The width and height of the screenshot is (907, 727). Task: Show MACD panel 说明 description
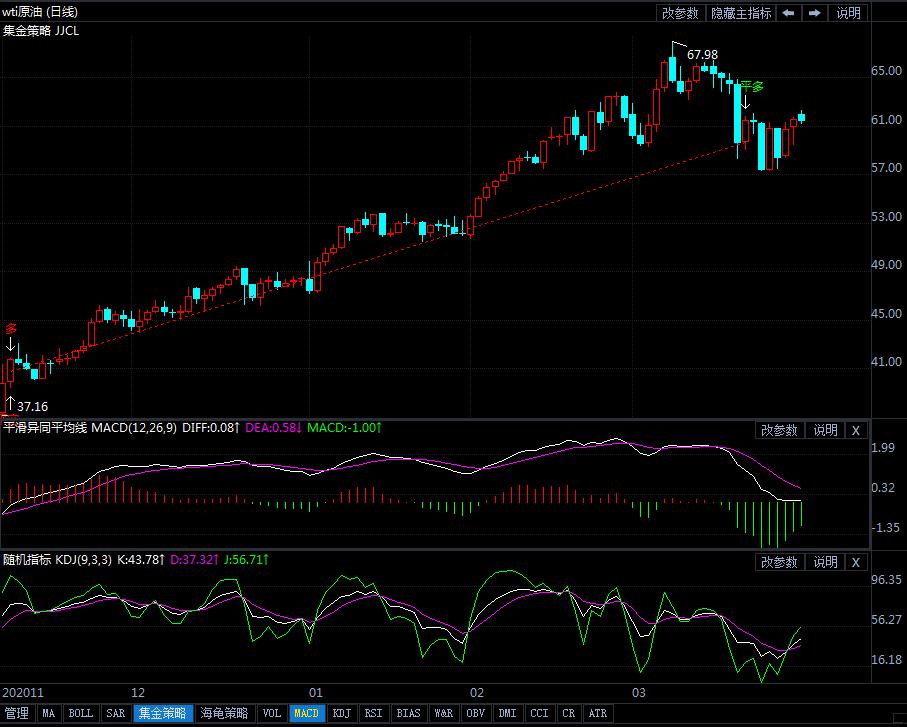(825, 430)
